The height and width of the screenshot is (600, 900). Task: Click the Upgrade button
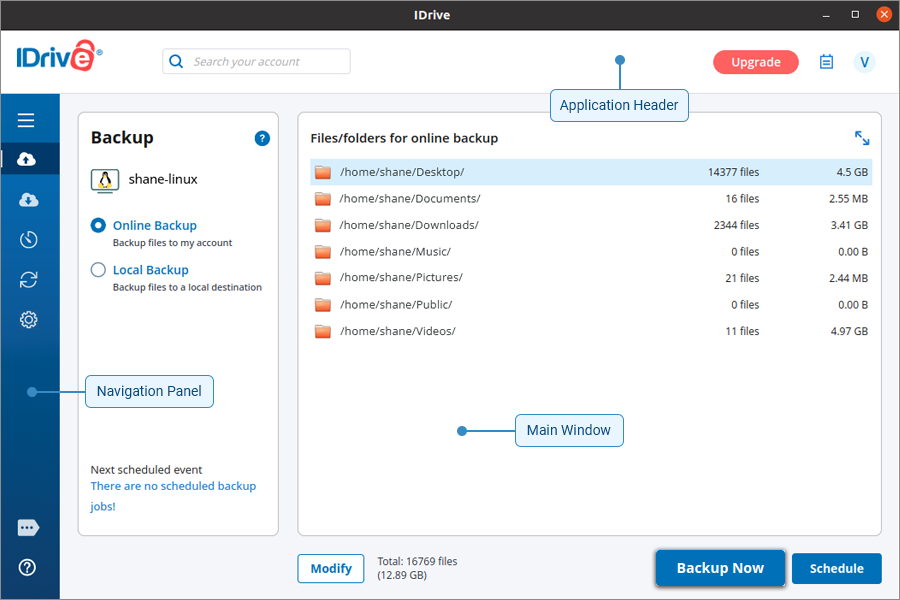click(755, 62)
